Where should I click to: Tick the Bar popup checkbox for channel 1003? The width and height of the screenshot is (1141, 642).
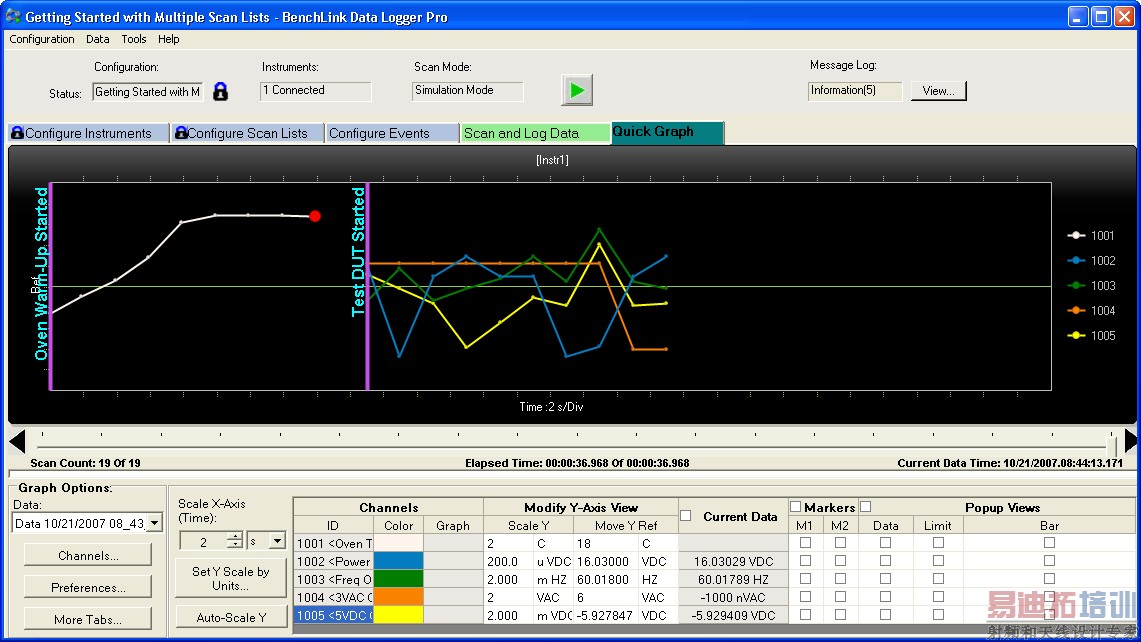1049,579
